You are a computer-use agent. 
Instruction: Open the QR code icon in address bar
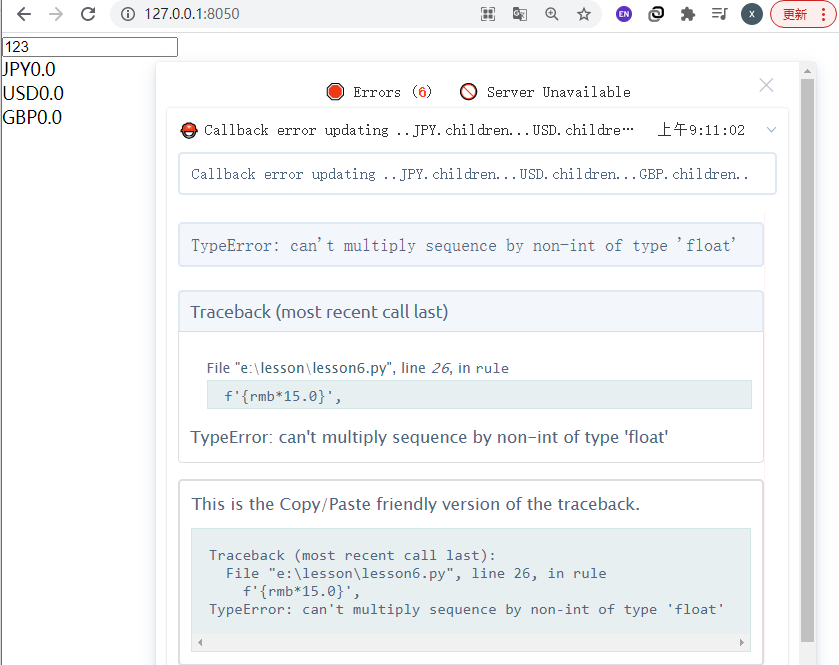(x=487, y=14)
